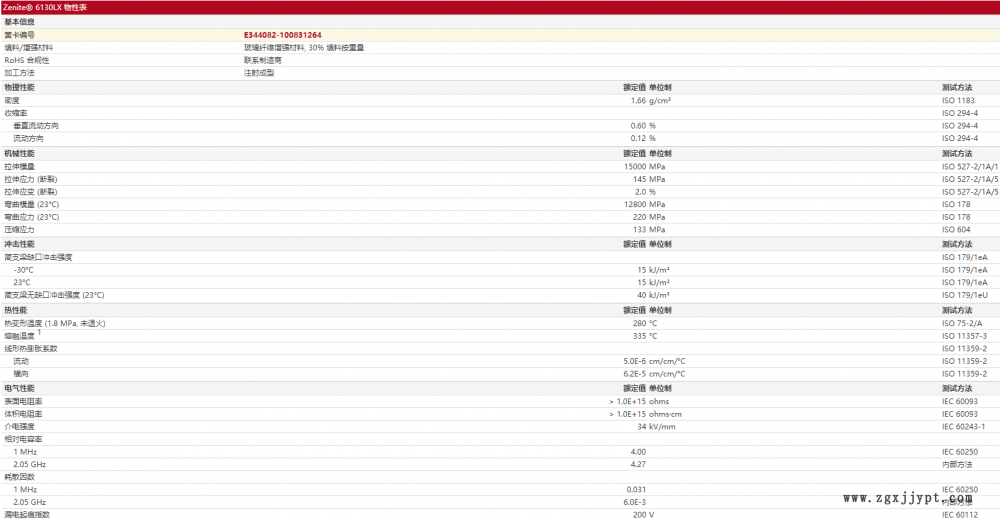
Task: Select the 冲击性能 section header
Action: (18, 244)
